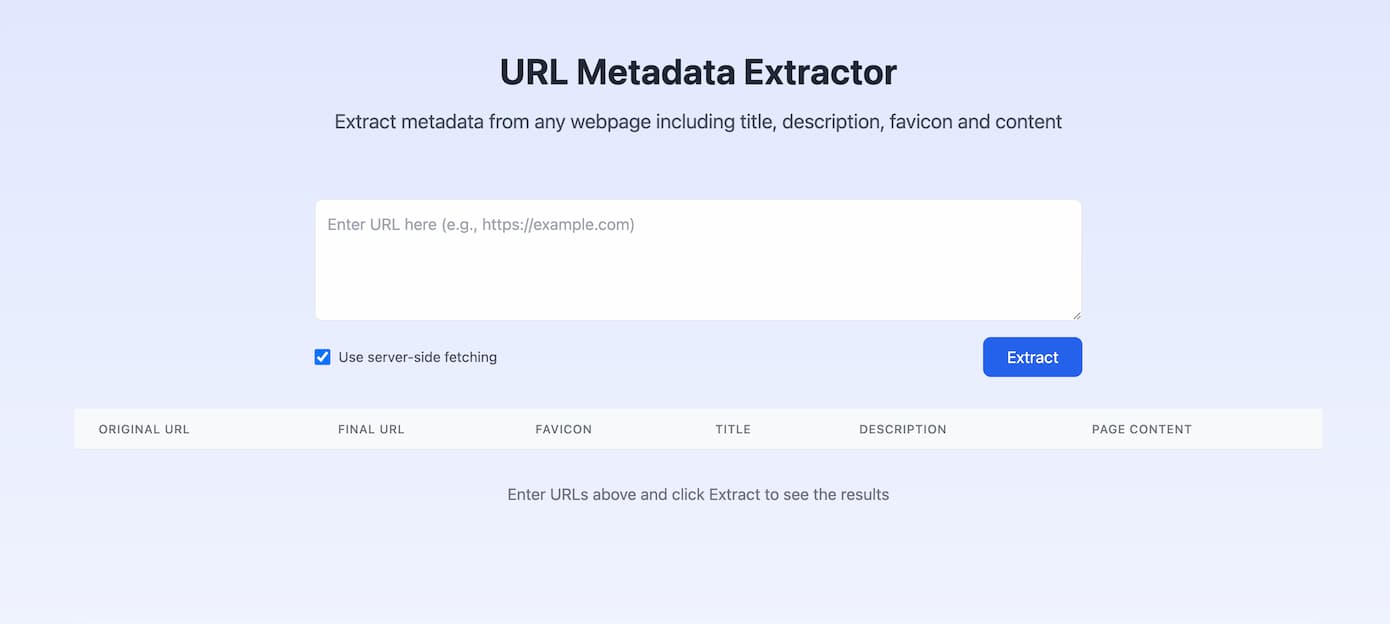Click the TITLE column header
Image resolution: width=1390 pixels, height=624 pixels.
click(733, 429)
